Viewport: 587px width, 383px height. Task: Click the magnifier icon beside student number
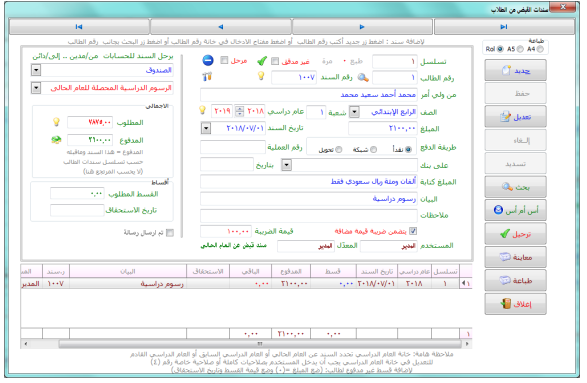(x=363, y=77)
